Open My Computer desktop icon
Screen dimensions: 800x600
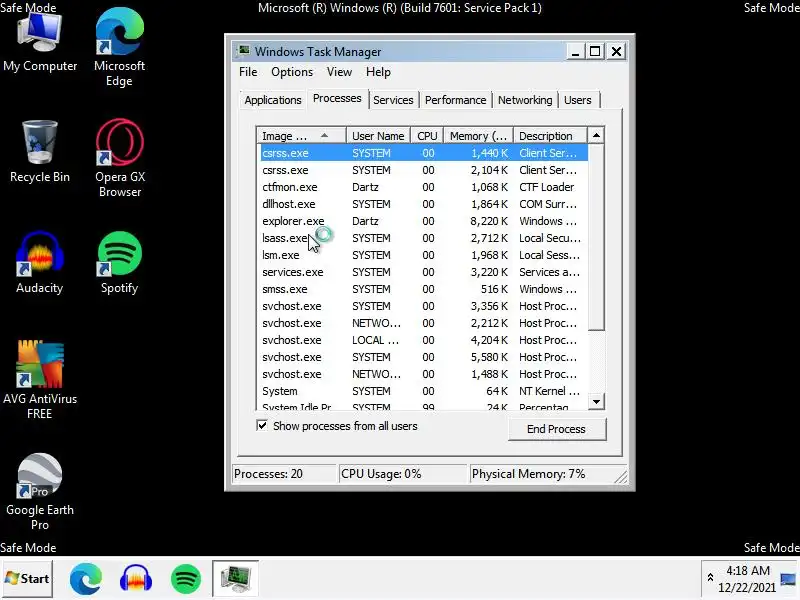40,41
